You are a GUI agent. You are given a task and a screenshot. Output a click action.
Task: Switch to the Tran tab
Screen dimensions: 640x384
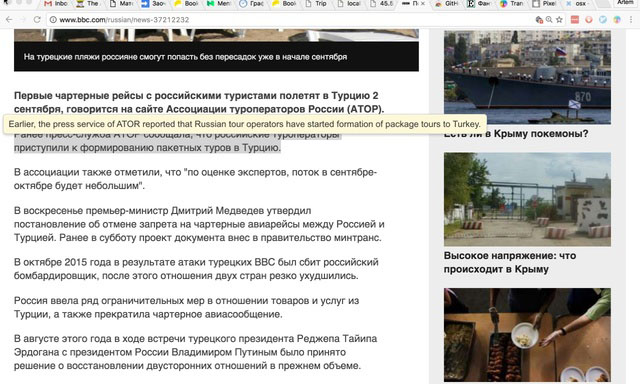512,4
